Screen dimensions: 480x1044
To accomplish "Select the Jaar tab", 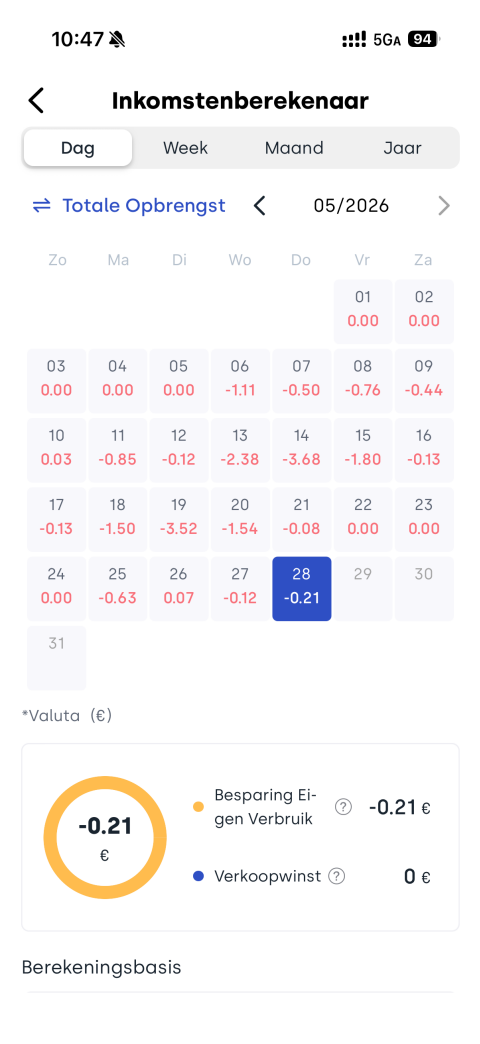I will 402,148.
